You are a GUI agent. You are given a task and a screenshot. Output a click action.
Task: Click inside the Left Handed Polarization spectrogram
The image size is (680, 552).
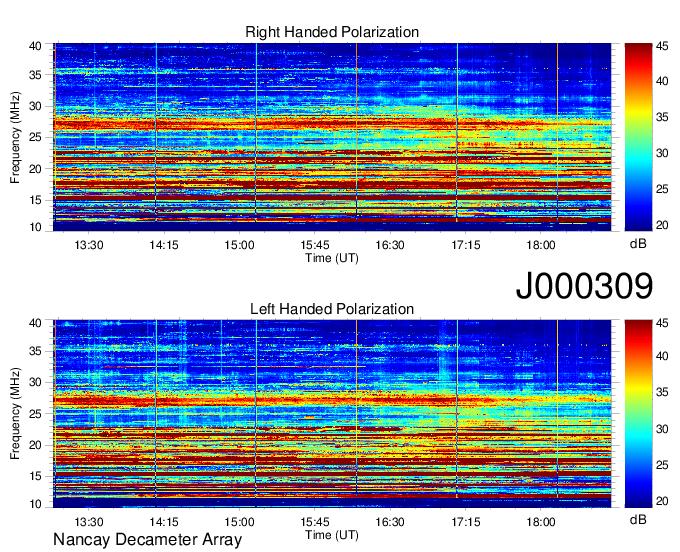click(x=332, y=414)
